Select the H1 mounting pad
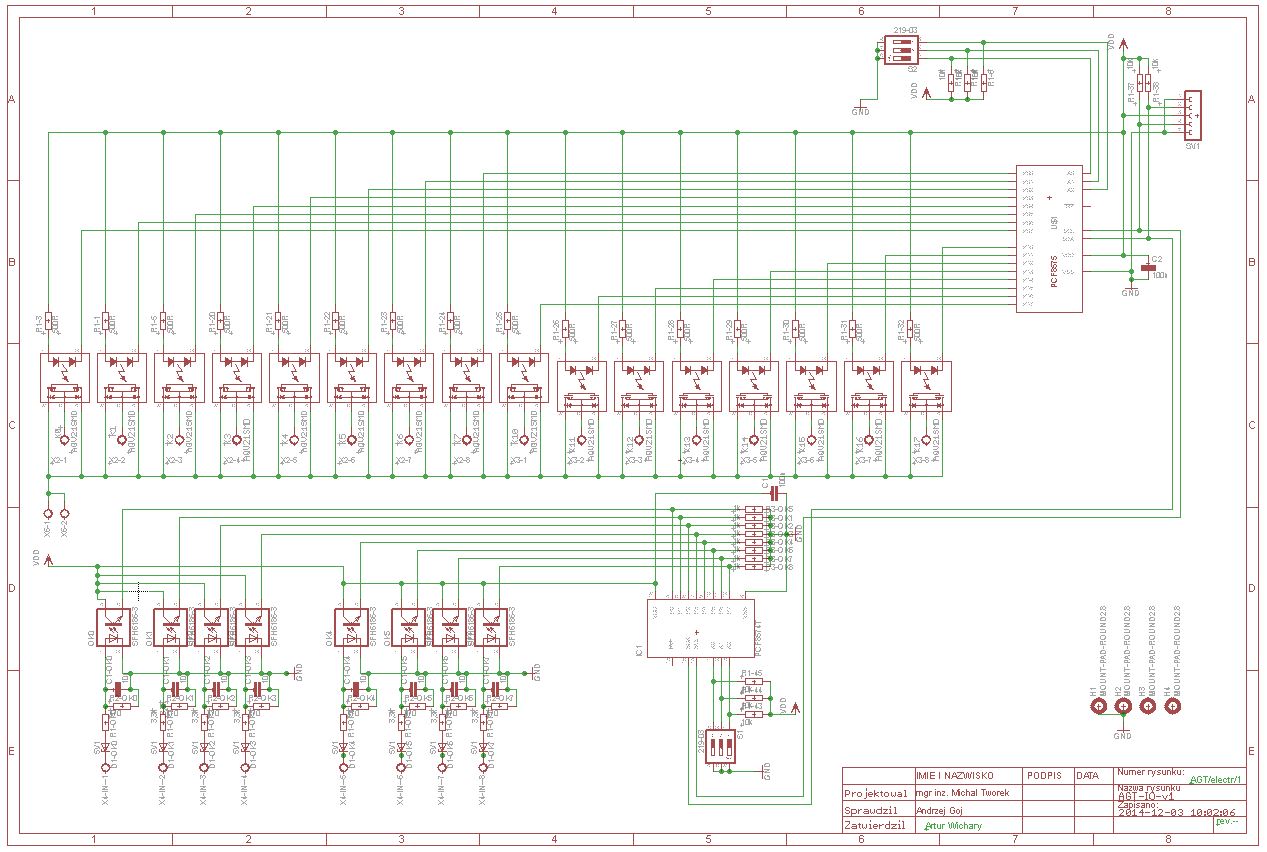The image size is (1267, 852). coord(1099,707)
